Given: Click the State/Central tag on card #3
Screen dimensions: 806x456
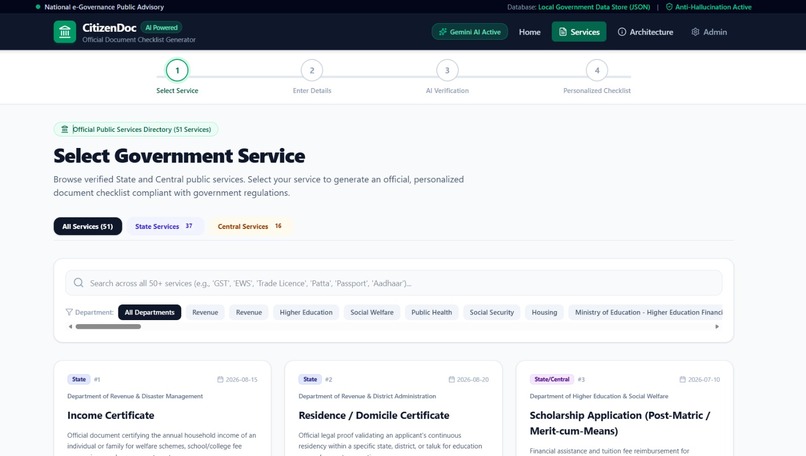Looking at the screenshot, I should (x=552, y=379).
